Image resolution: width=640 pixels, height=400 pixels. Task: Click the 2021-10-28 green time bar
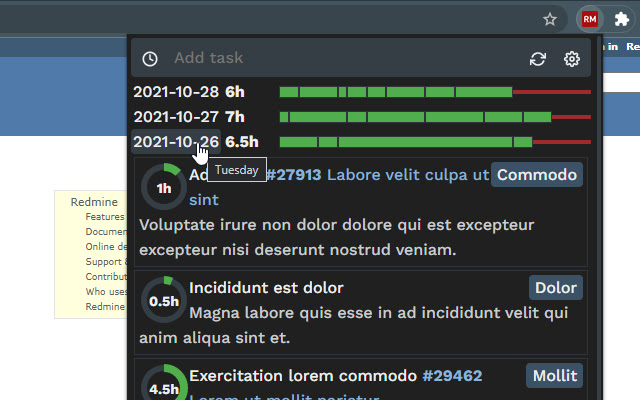click(x=395, y=92)
